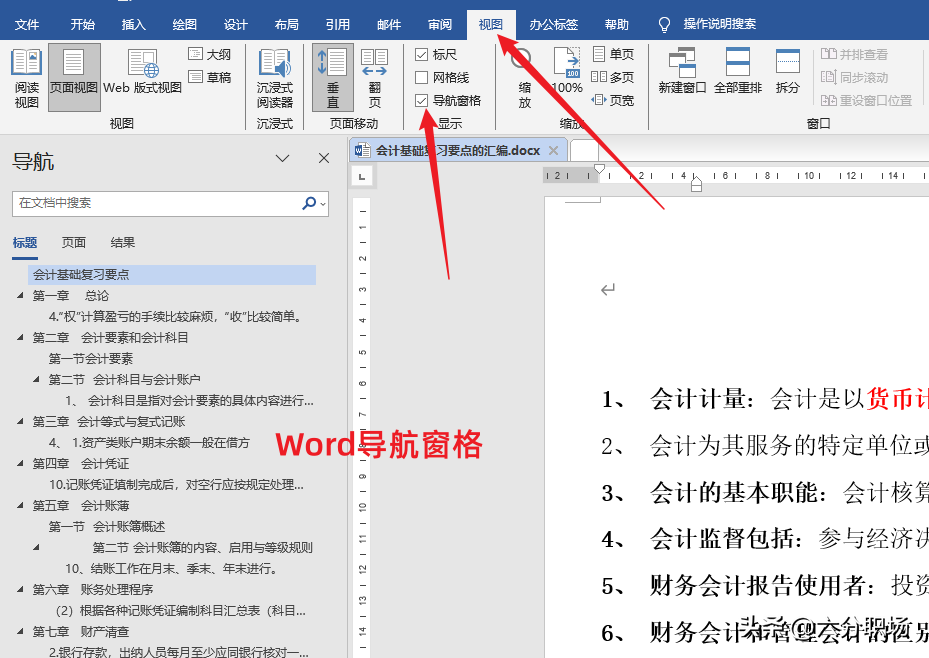Open the 文件 menu tab

(27, 24)
